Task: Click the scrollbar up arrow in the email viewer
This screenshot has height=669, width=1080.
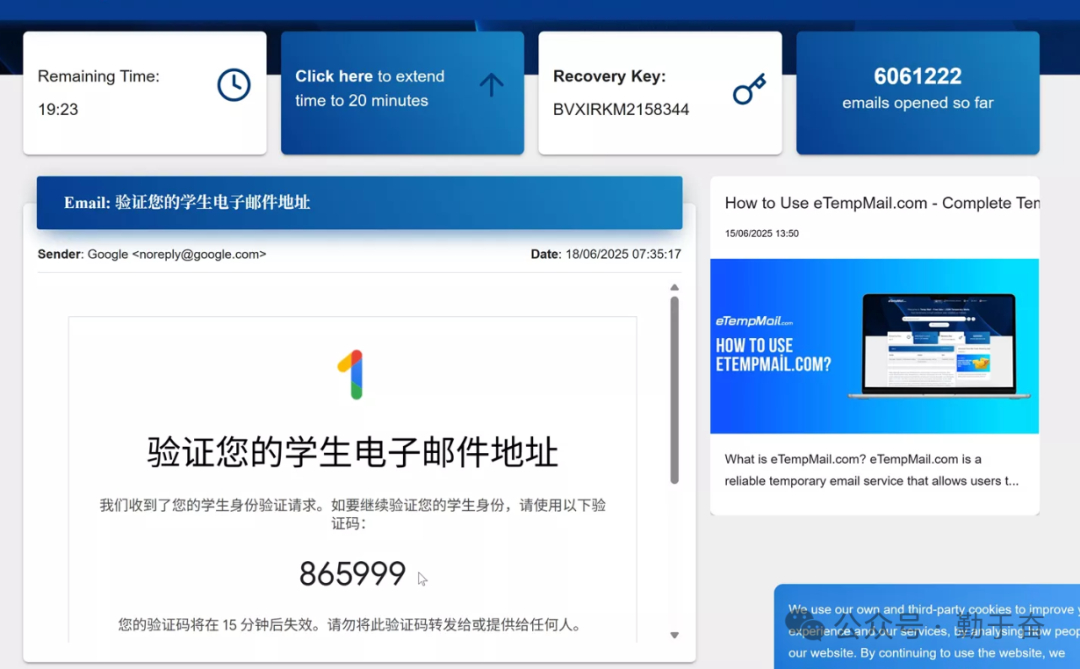Action: click(x=675, y=287)
